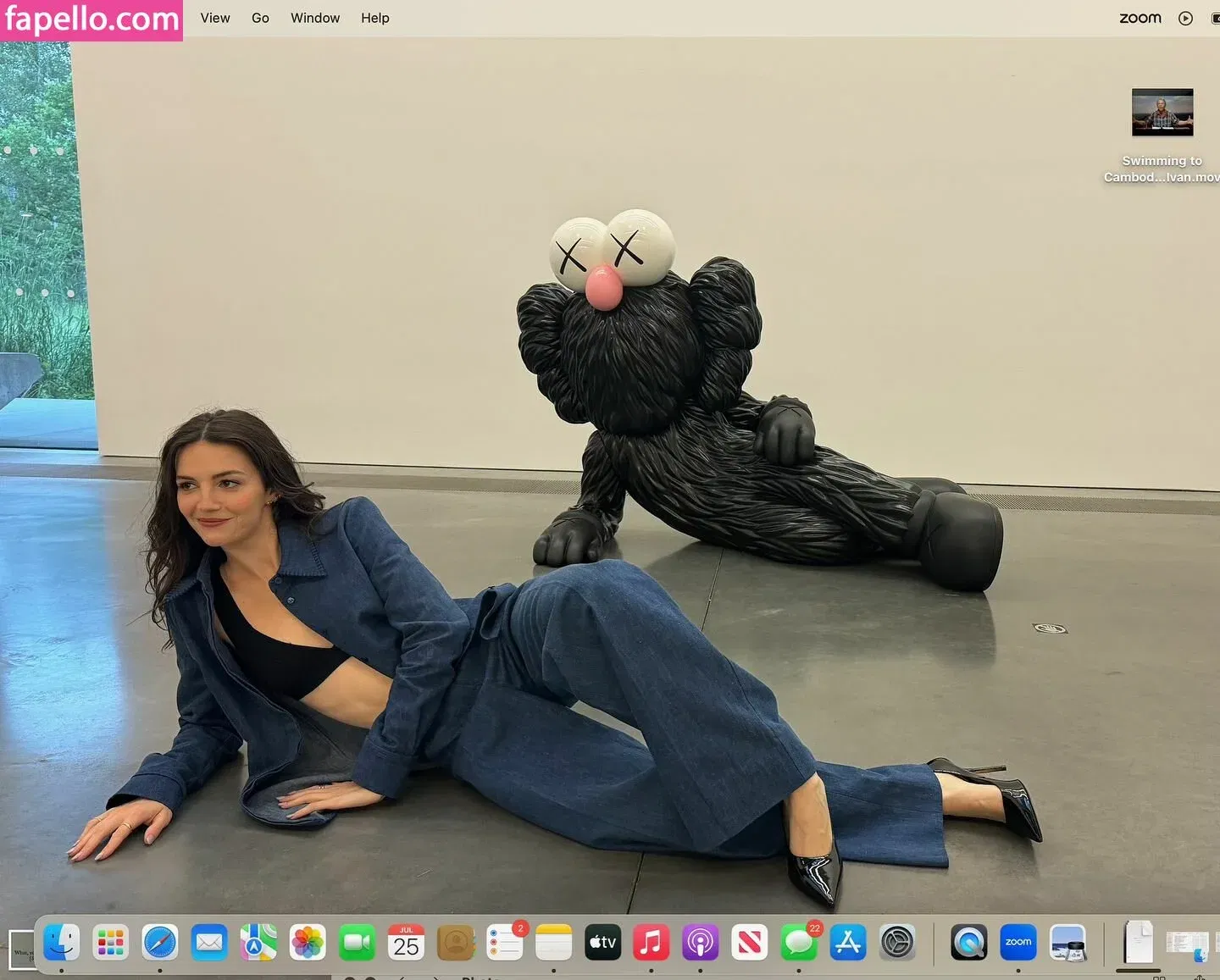This screenshot has height=980, width=1220.
Task: Open the Help menu
Action: point(375,18)
